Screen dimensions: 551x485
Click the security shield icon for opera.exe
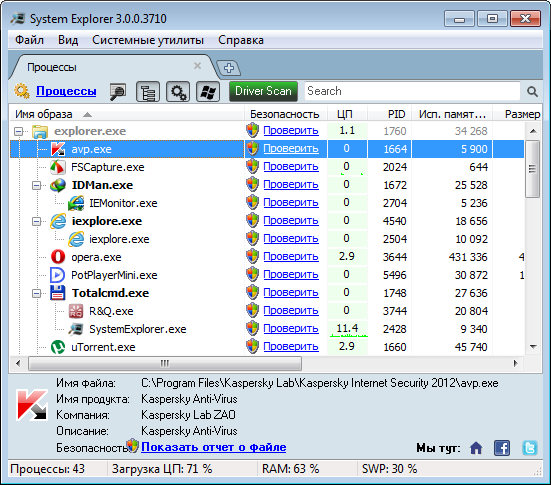252,257
